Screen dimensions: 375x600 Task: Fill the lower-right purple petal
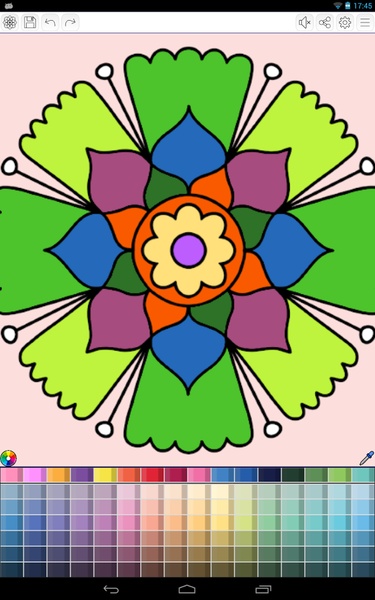click(258, 321)
